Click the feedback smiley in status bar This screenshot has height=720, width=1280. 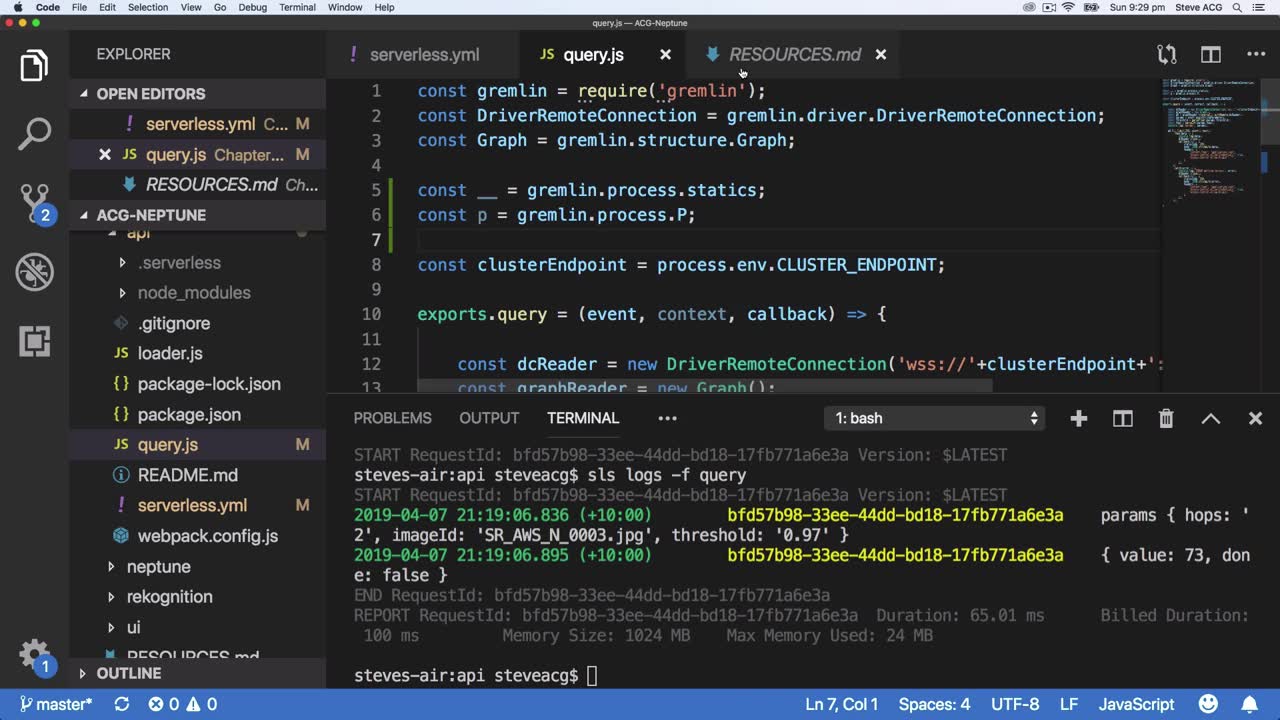coord(1209,704)
